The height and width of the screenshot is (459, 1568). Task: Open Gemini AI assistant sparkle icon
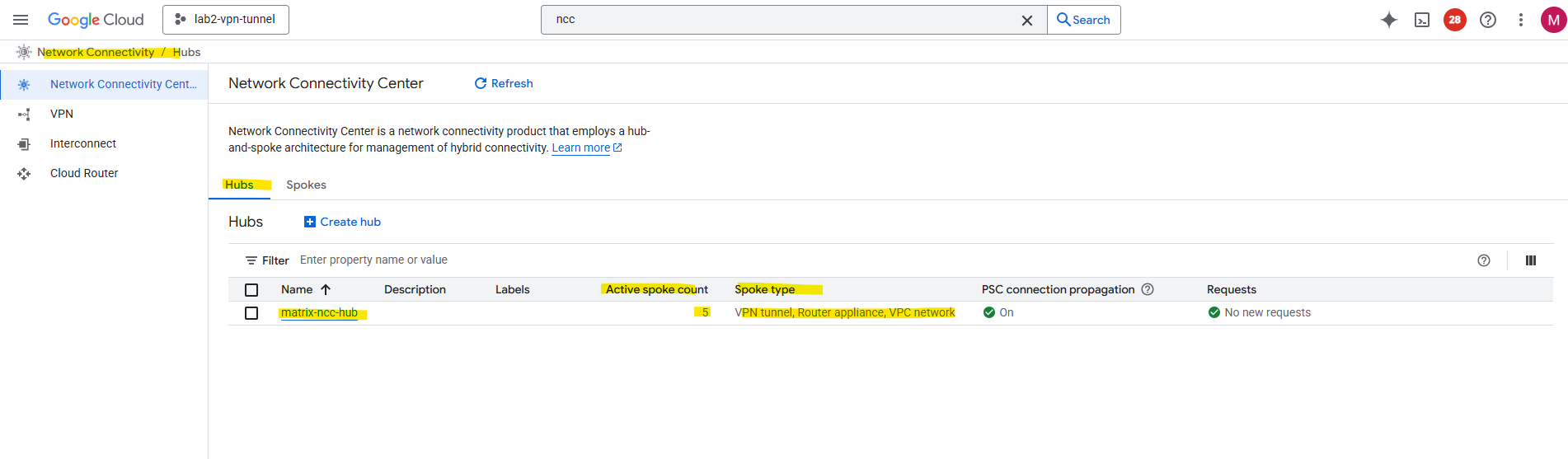click(x=1389, y=20)
